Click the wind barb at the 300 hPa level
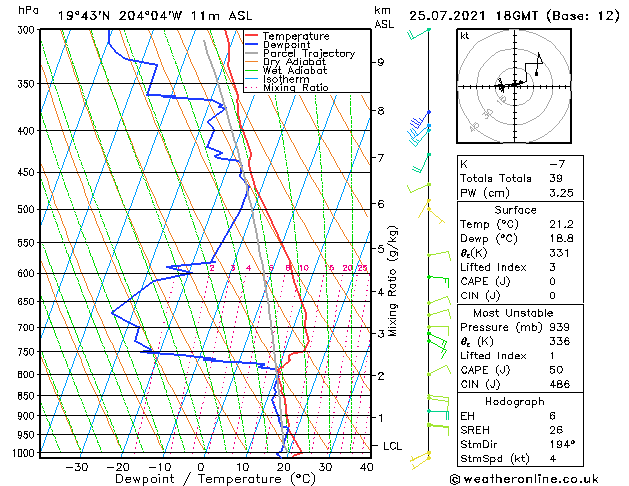The width and height of the screenshot is (629, 486). pos(419,34)
